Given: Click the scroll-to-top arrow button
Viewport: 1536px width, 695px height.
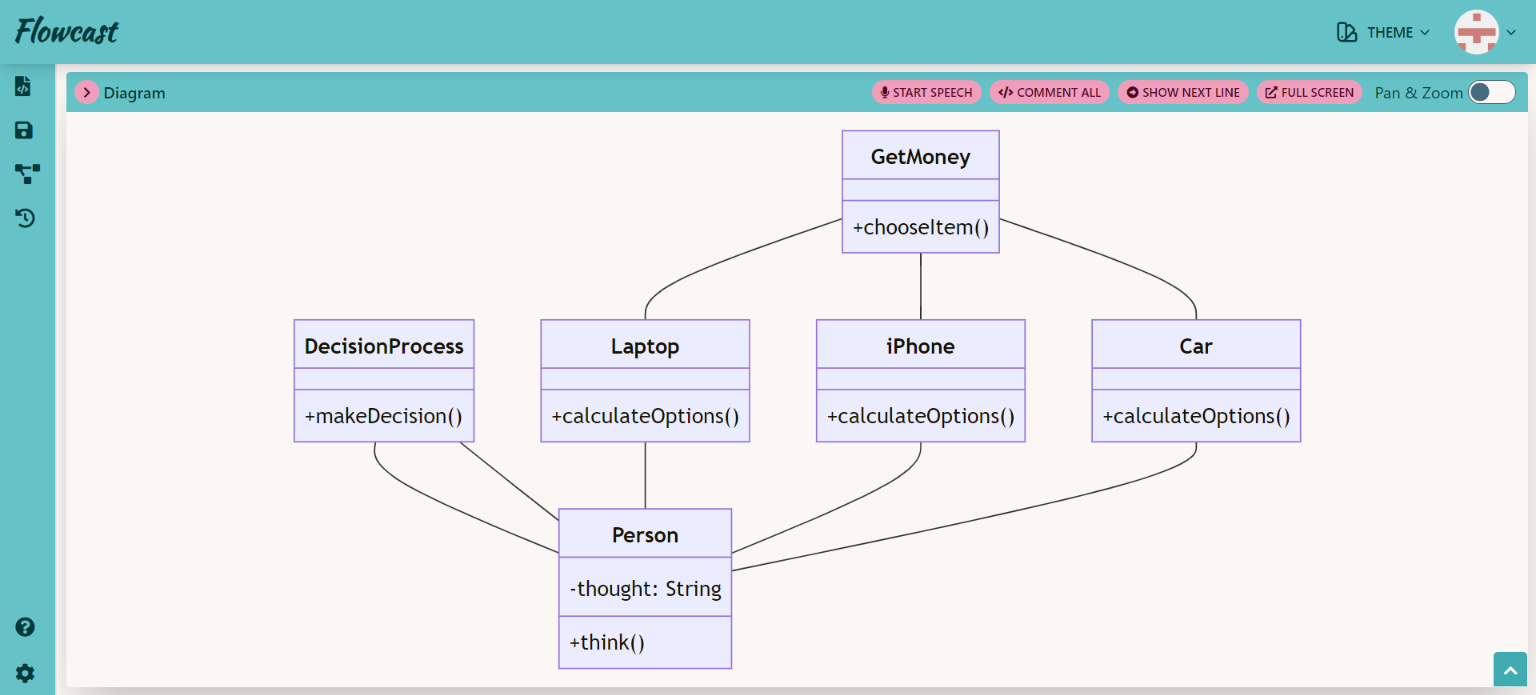Looking at the screenshot, I should pyautogui.click(x=1510, y=670).
